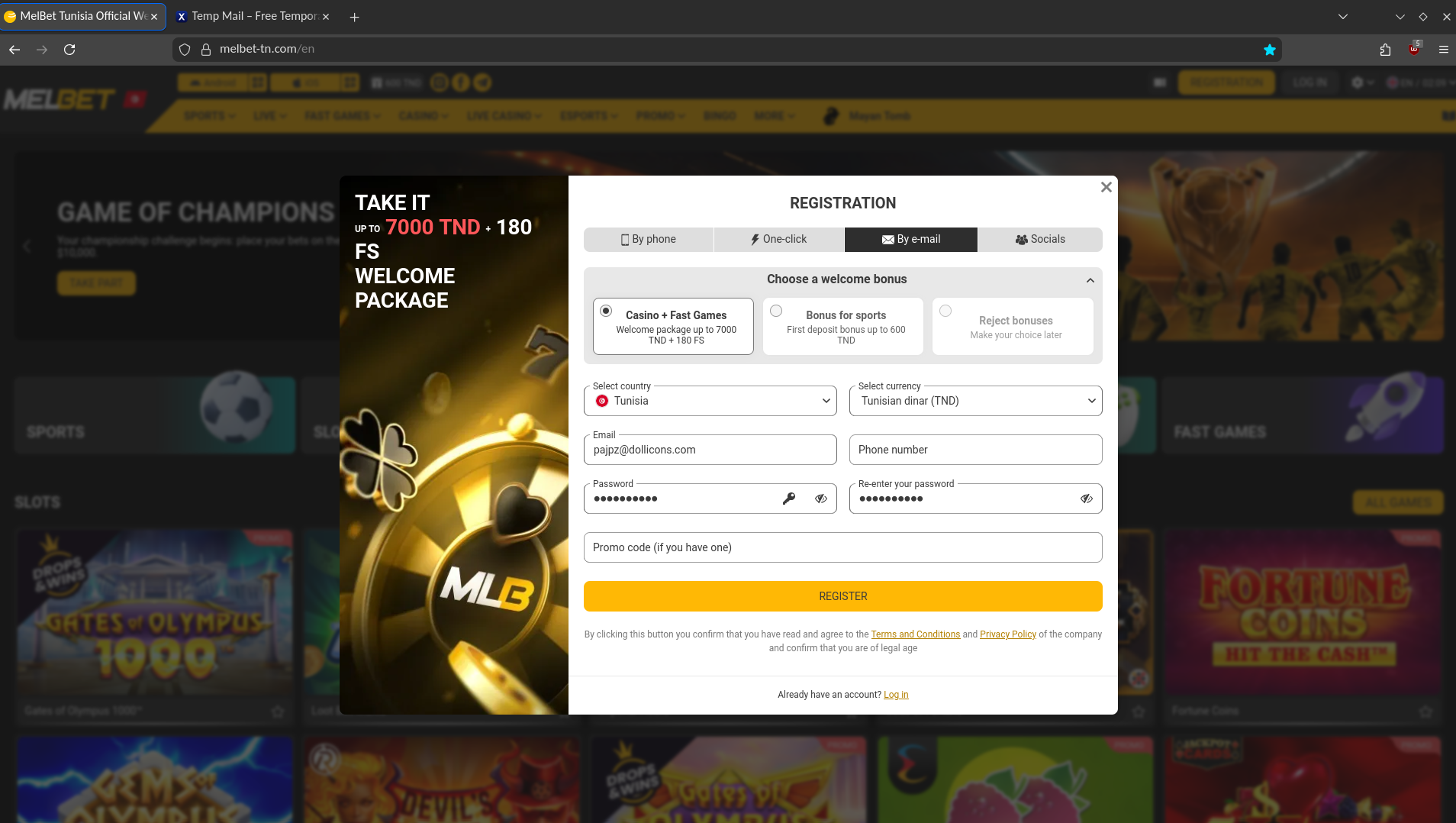Open the SPORTS navigation menu
Image resolution: width=1456 pixels, height=823 pixels.
click(209, 116)
